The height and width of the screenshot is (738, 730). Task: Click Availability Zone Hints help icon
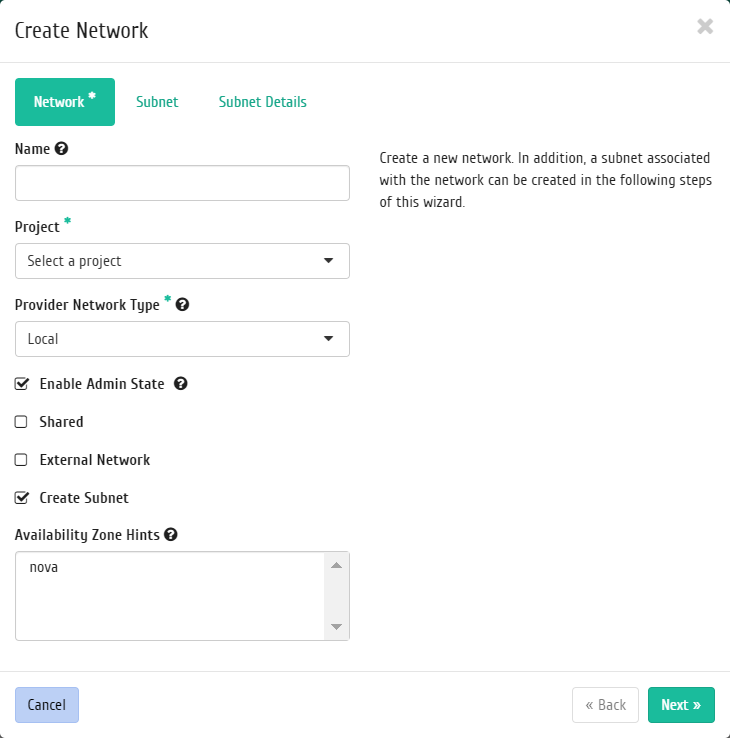(171, 535)
